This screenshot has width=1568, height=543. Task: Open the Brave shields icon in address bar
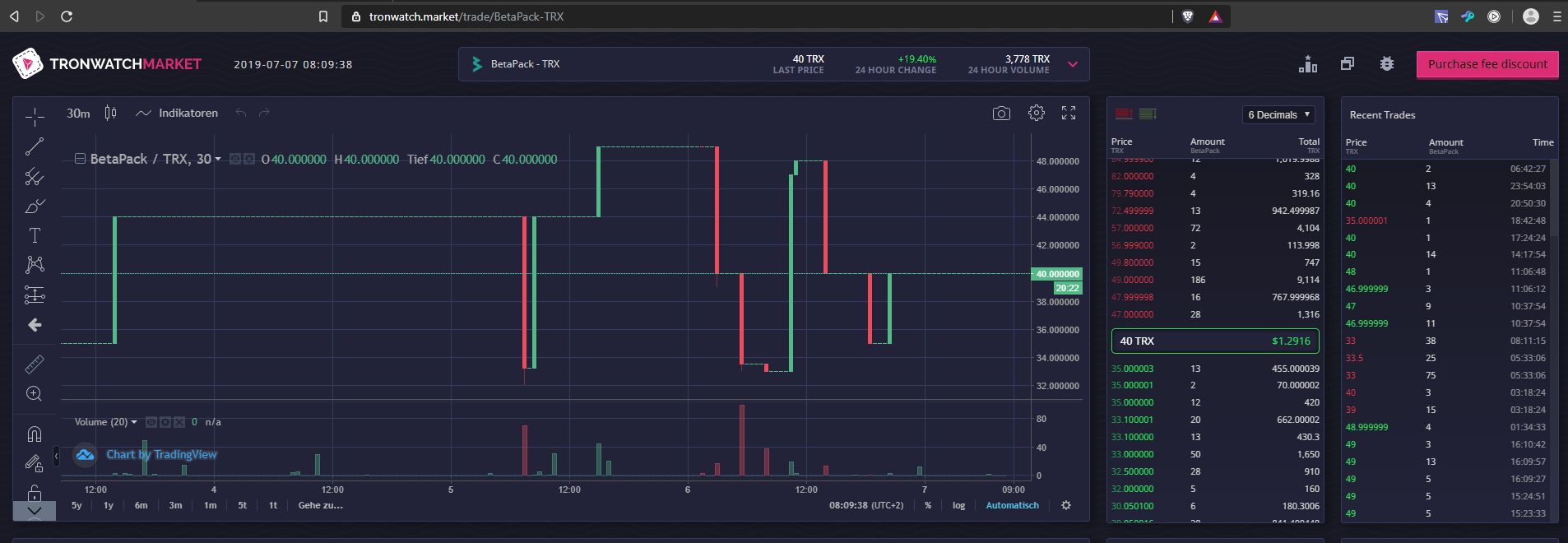pyautogui.click(x=1188, y=16)
